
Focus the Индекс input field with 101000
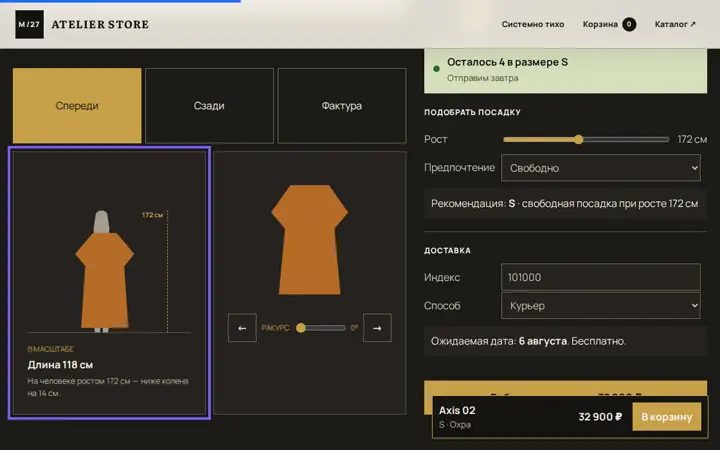[x=601, y=277]
